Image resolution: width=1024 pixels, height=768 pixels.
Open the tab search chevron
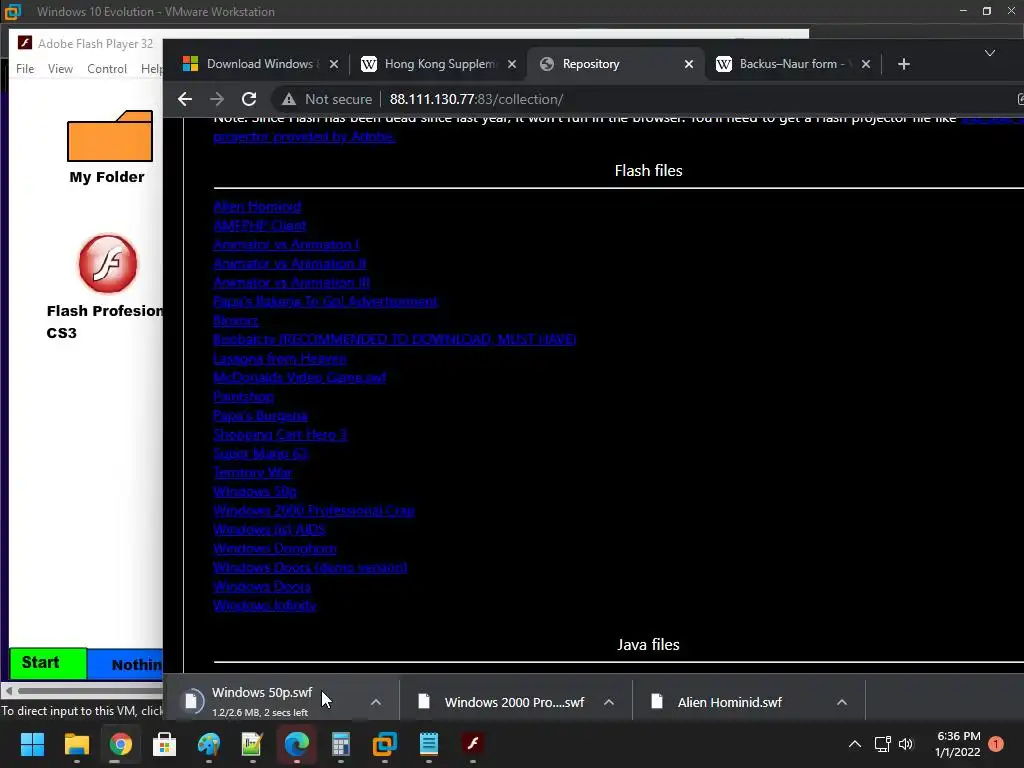click(x=990, y=53)
